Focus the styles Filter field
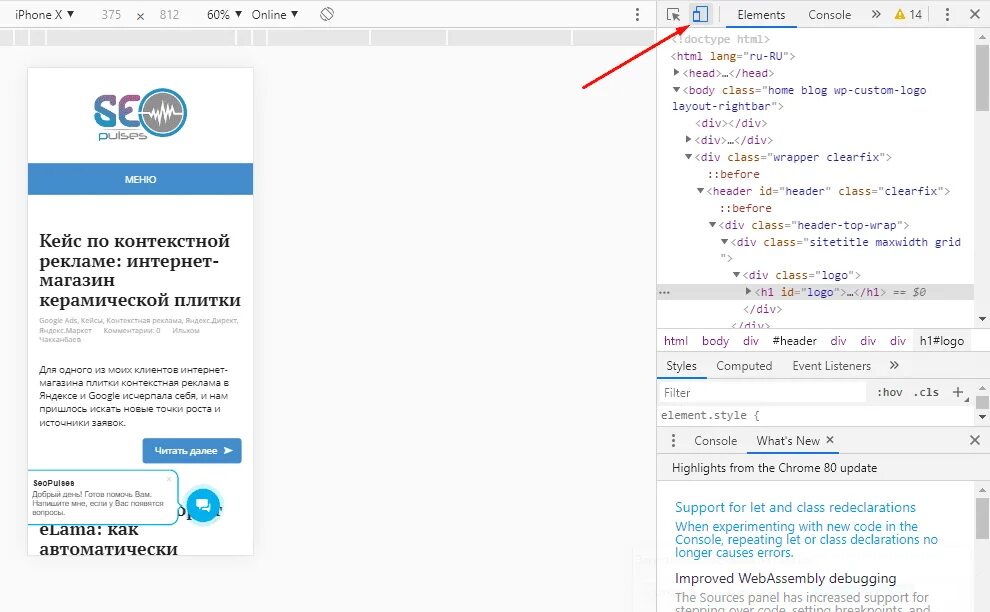The image size is (990, 612). point(763,393)
